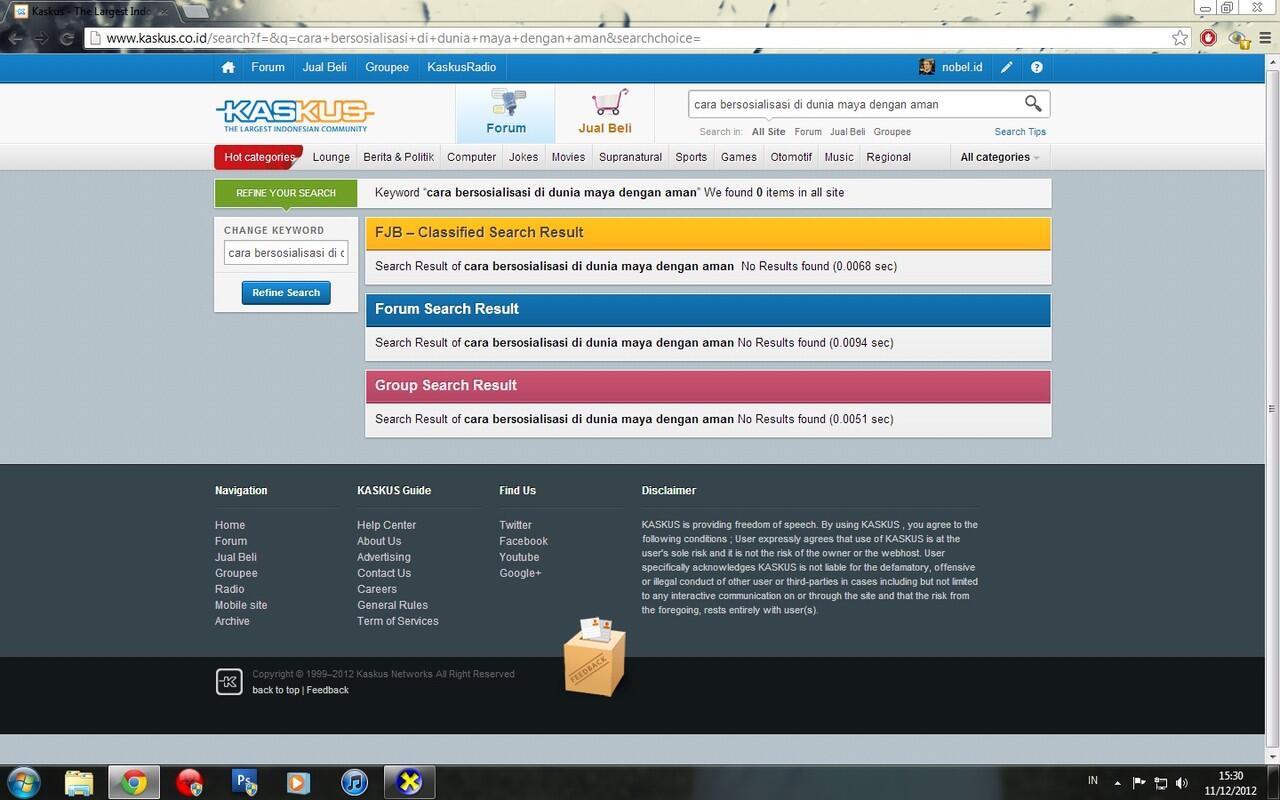Search in All Site option
The height and width of the screenshot is (800, 1280).
pyautogui.click(x=769, y=132)
